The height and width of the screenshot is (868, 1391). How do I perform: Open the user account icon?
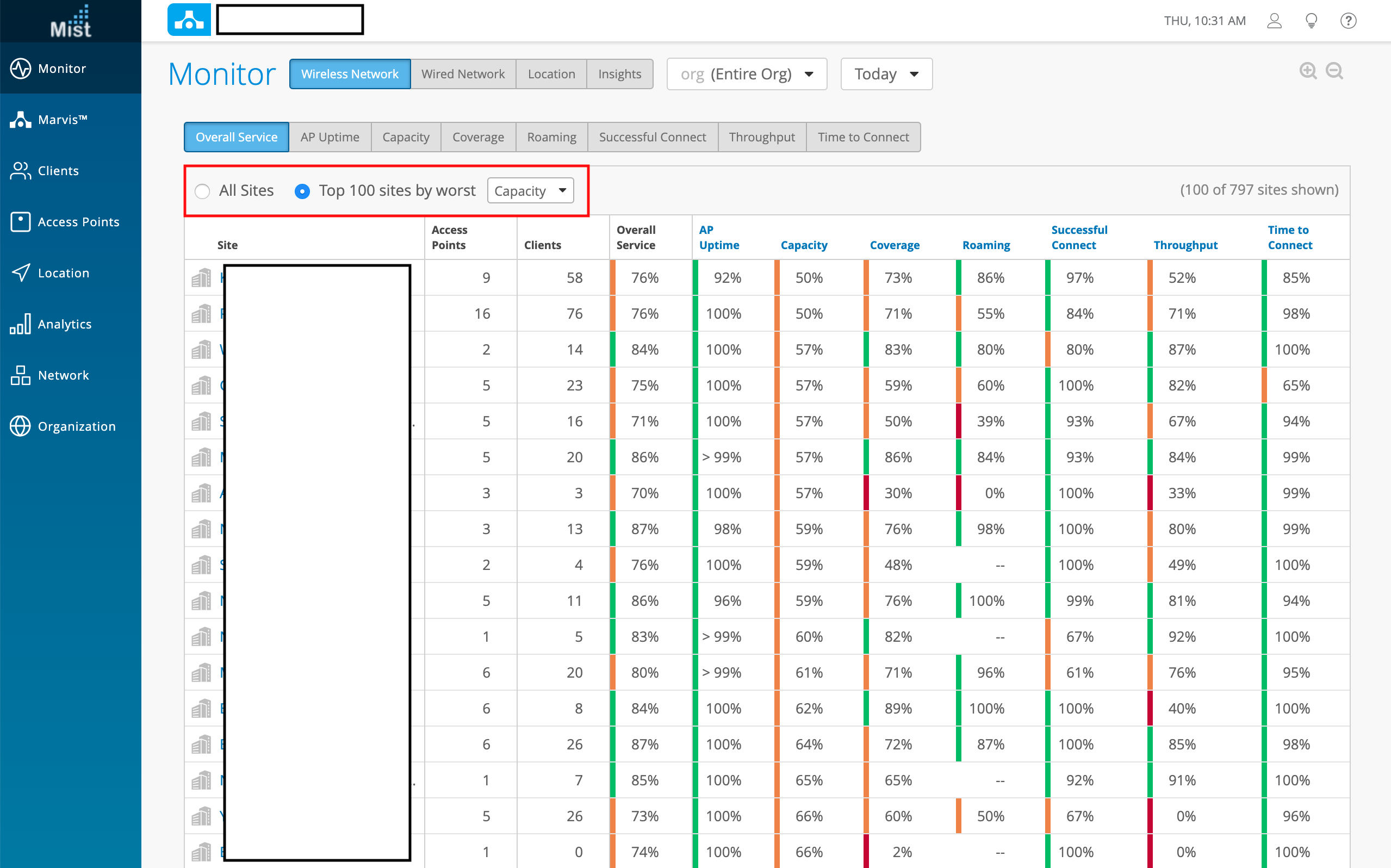click(x=1274, y=21)
